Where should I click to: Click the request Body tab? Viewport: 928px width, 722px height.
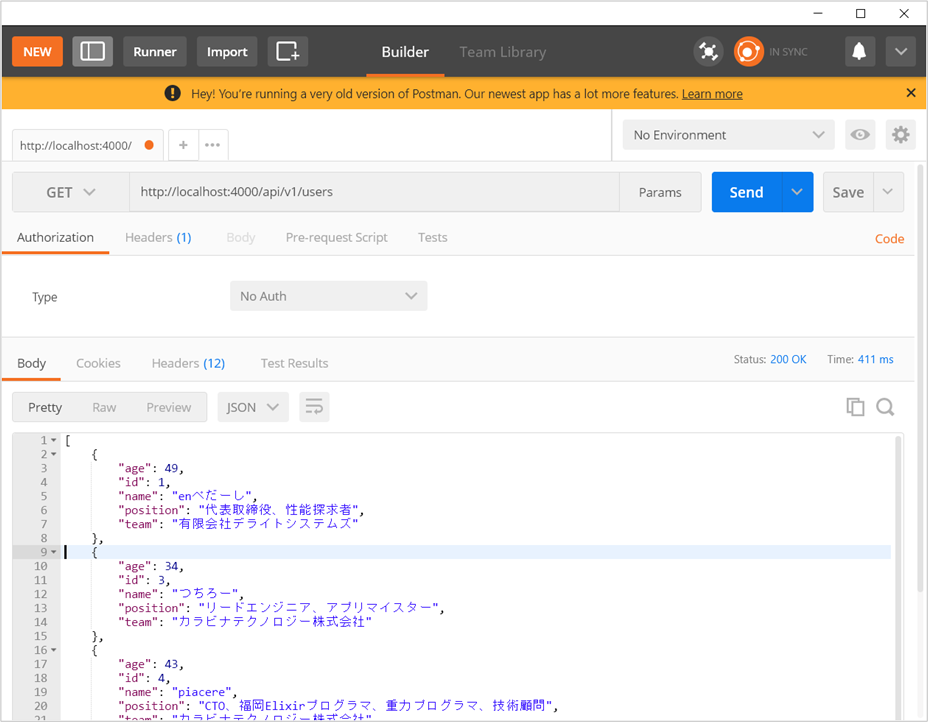point(240,237)
